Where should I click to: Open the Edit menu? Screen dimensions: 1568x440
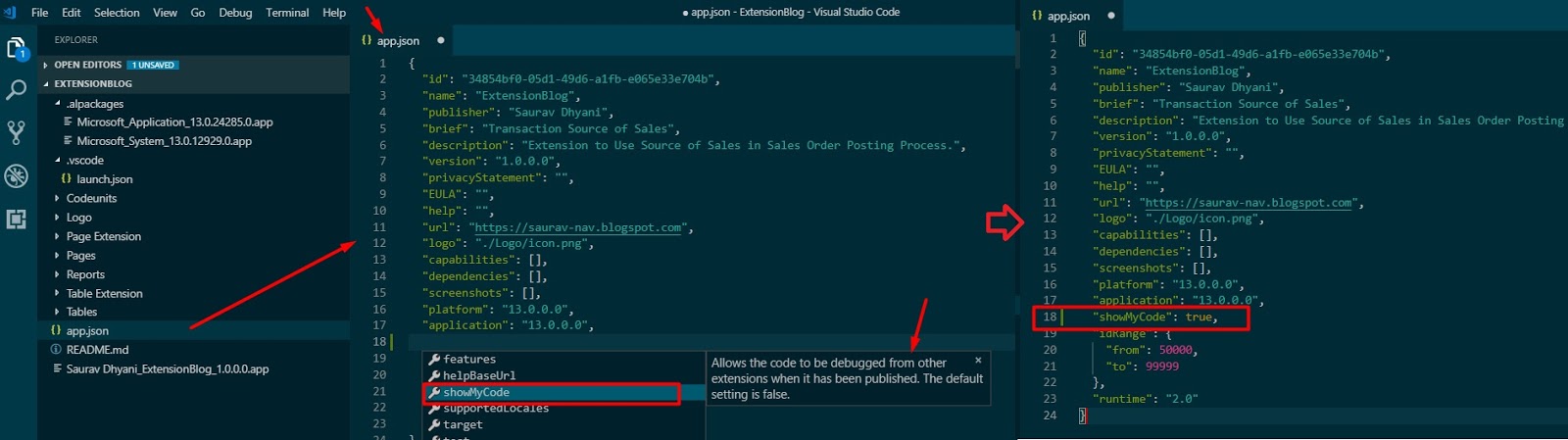point(72,13)
